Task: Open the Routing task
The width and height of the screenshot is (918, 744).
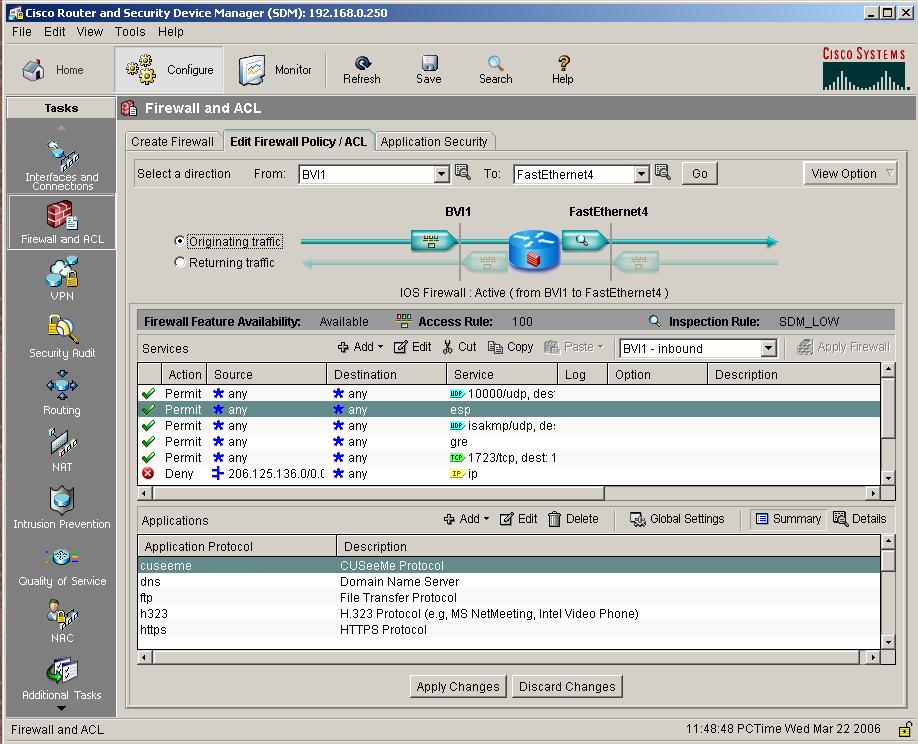Action: [x=62, y=387]
